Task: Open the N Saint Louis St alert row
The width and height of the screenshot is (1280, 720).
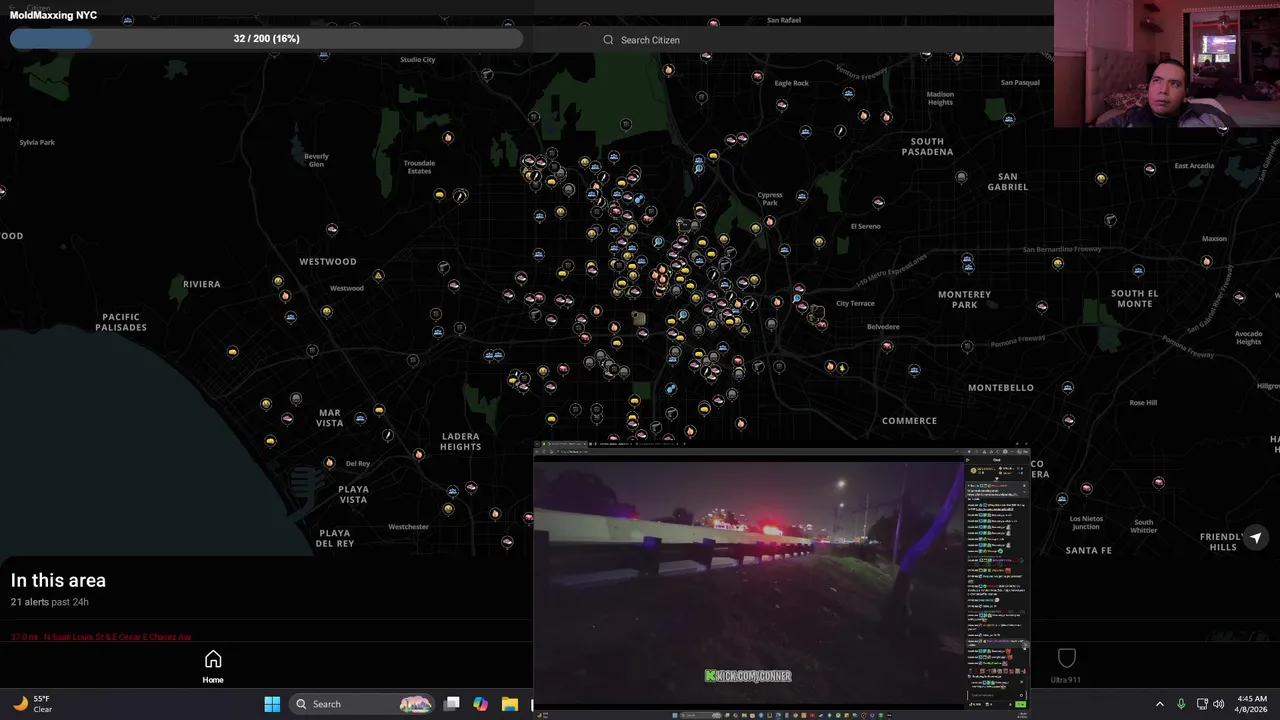Action: click(100, 636)
